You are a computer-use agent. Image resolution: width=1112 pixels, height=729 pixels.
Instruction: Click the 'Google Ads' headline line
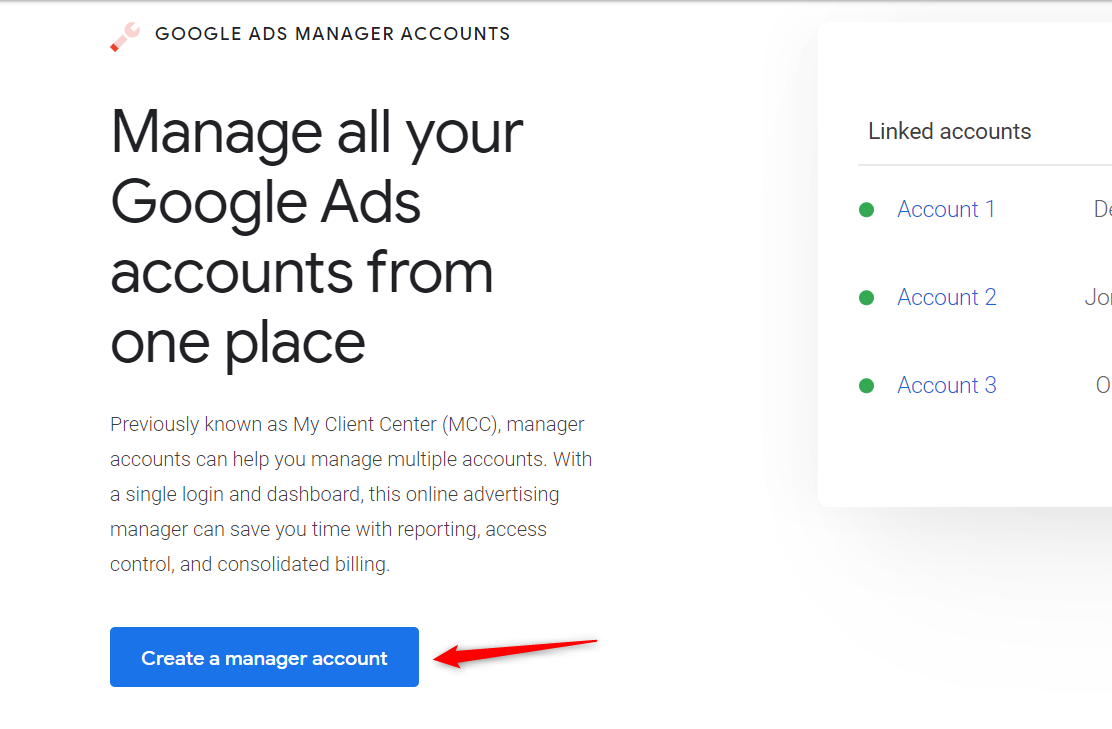coord(266,204)
